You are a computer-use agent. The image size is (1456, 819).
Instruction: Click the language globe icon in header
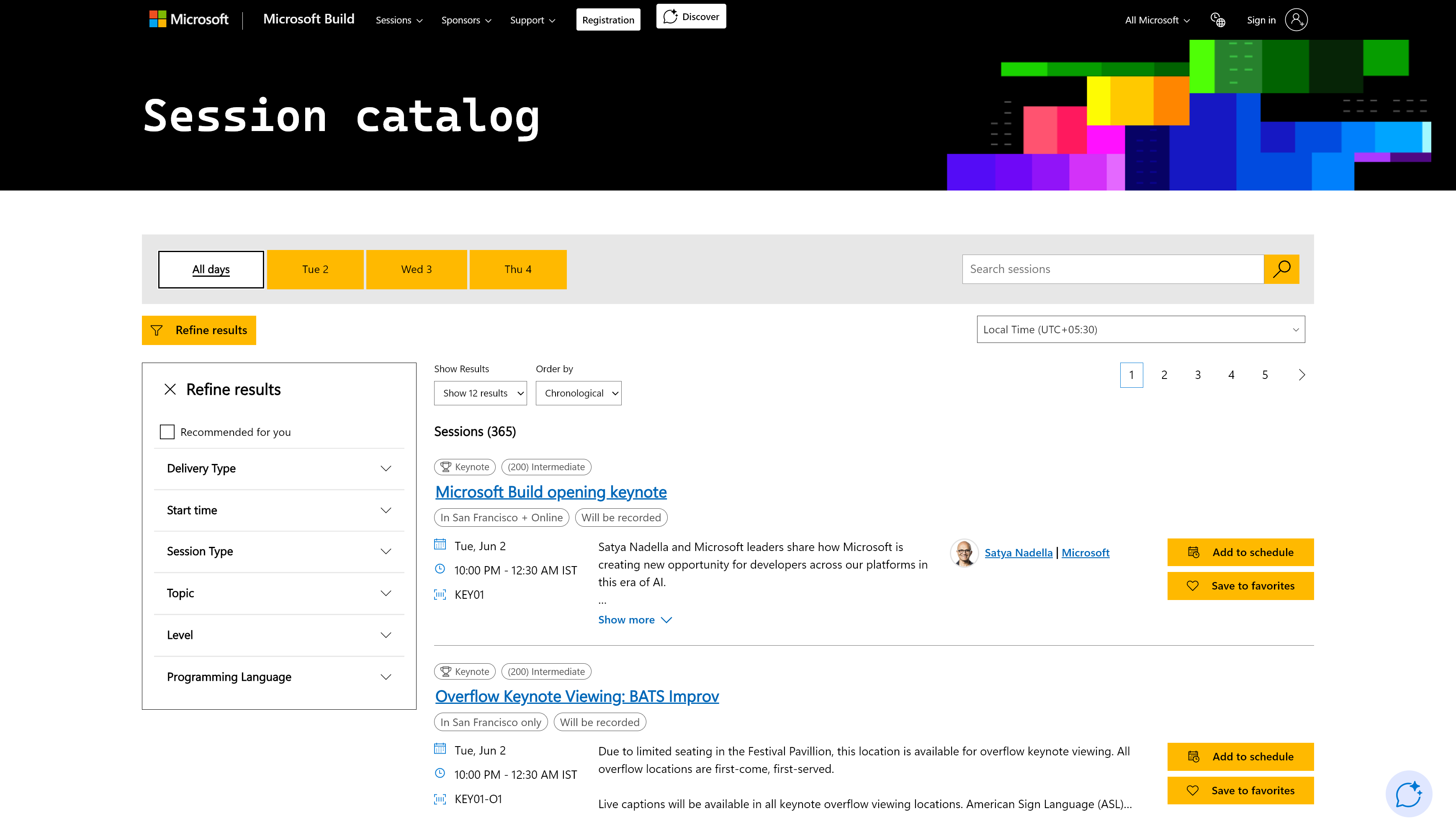click(x=1217, y=20)
